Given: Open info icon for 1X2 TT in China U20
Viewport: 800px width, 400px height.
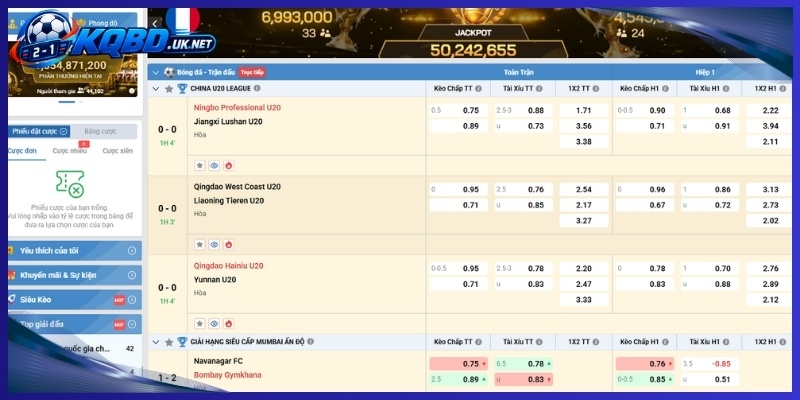Looking at the screenshot, I should point(596,89).
